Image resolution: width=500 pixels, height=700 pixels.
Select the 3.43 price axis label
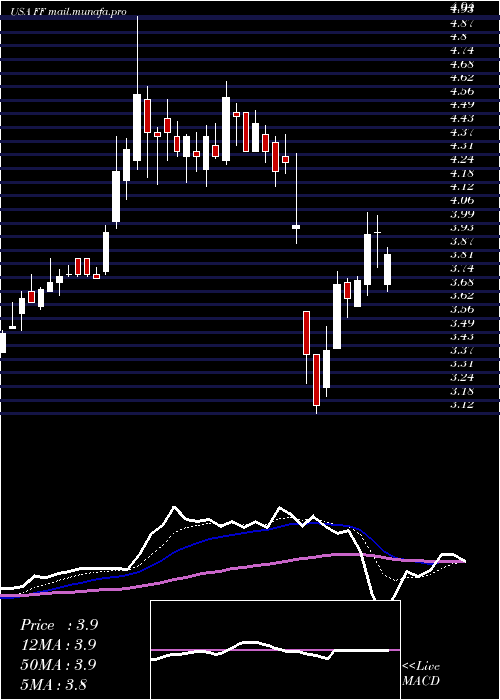coord(462,337)
